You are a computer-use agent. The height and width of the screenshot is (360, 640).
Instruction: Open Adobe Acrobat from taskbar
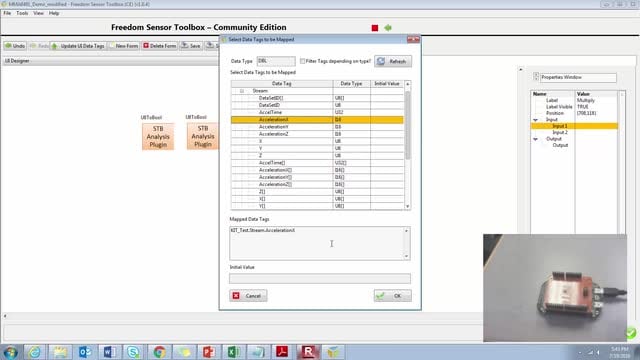coord(282,352)
